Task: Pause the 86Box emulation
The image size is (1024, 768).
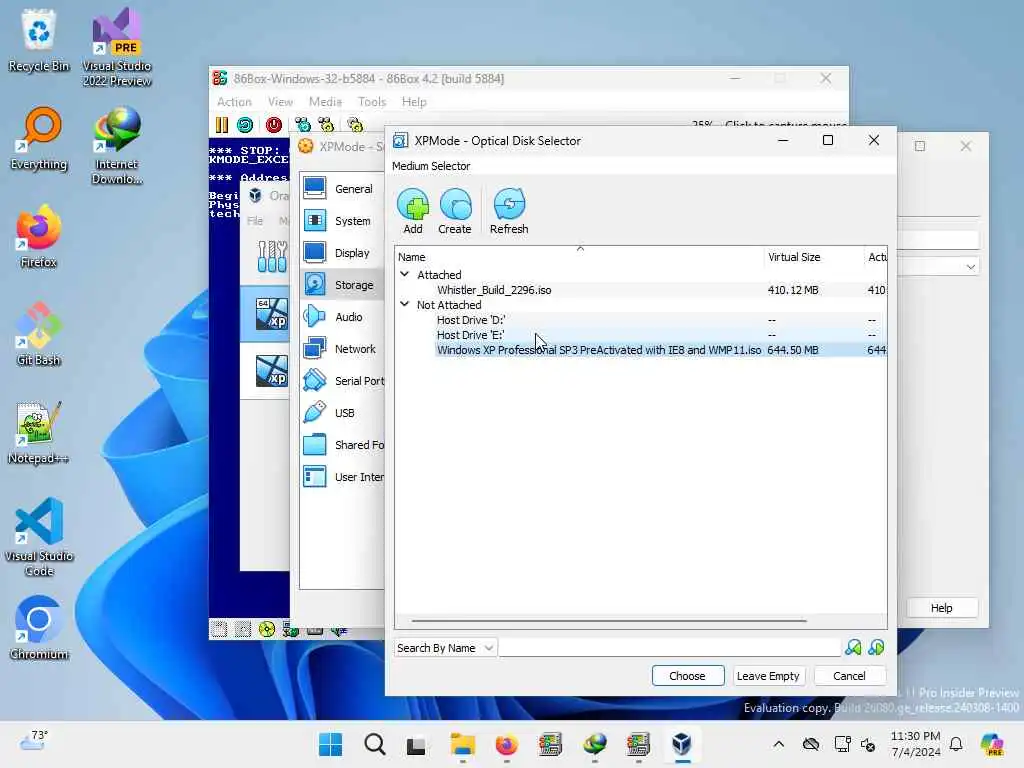Action: (221, 125)
